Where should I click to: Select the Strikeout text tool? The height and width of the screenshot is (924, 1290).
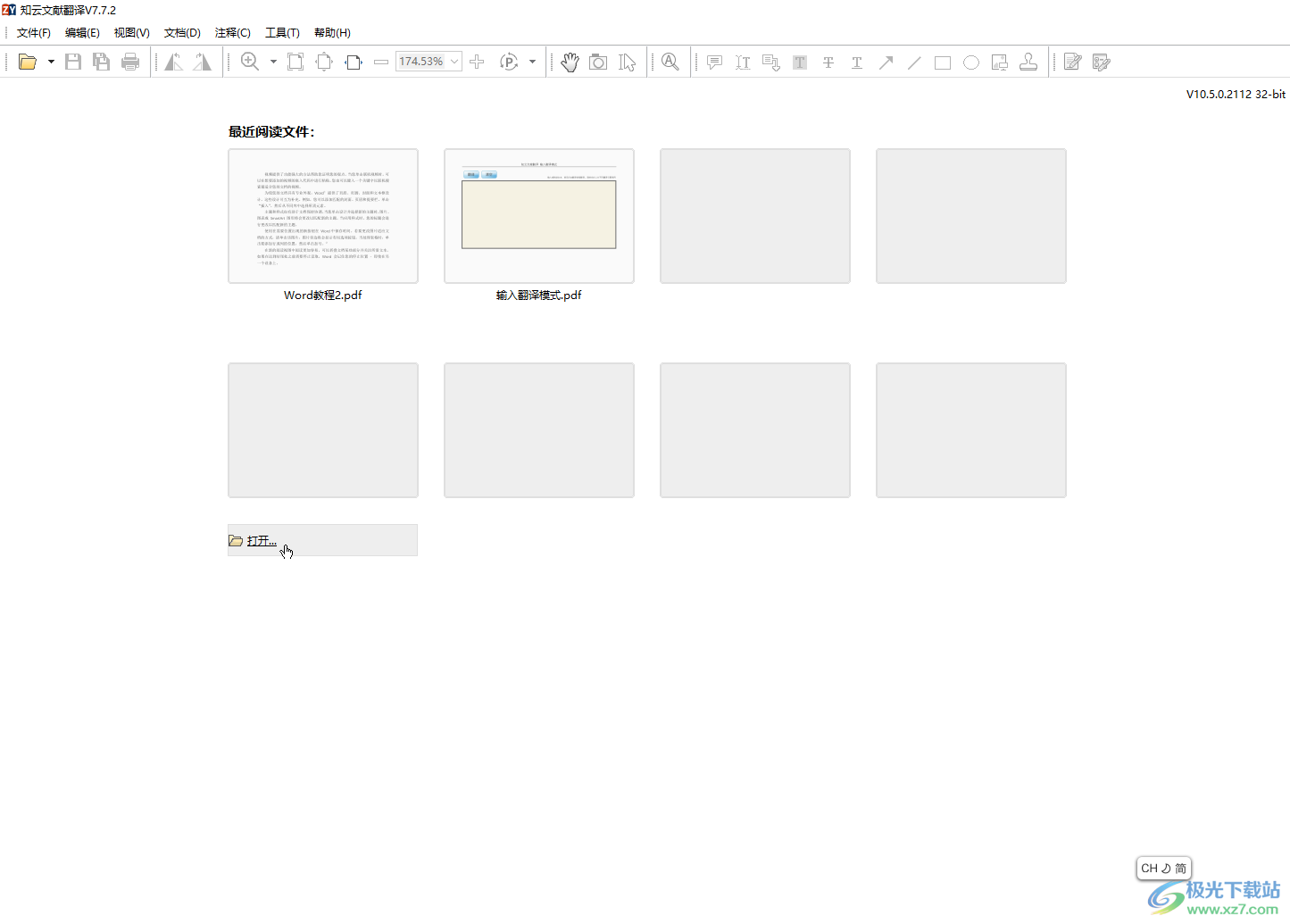(828, 62)
